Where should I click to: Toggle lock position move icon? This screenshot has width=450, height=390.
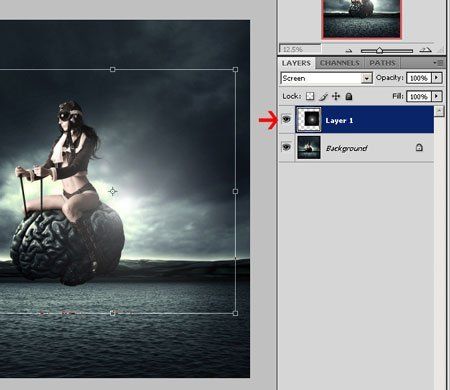click(x=336, y=96)
